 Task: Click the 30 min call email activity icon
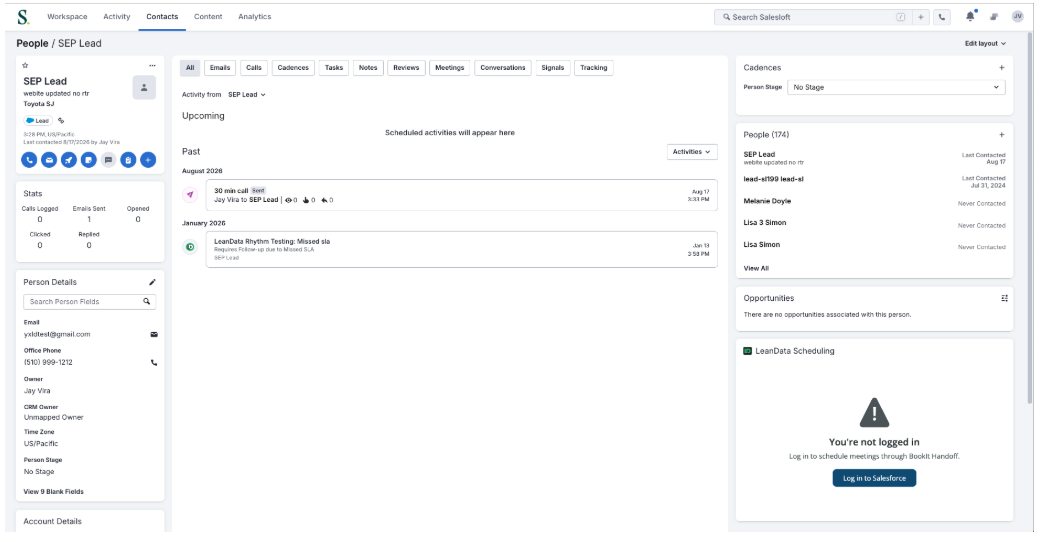(190, 195)
